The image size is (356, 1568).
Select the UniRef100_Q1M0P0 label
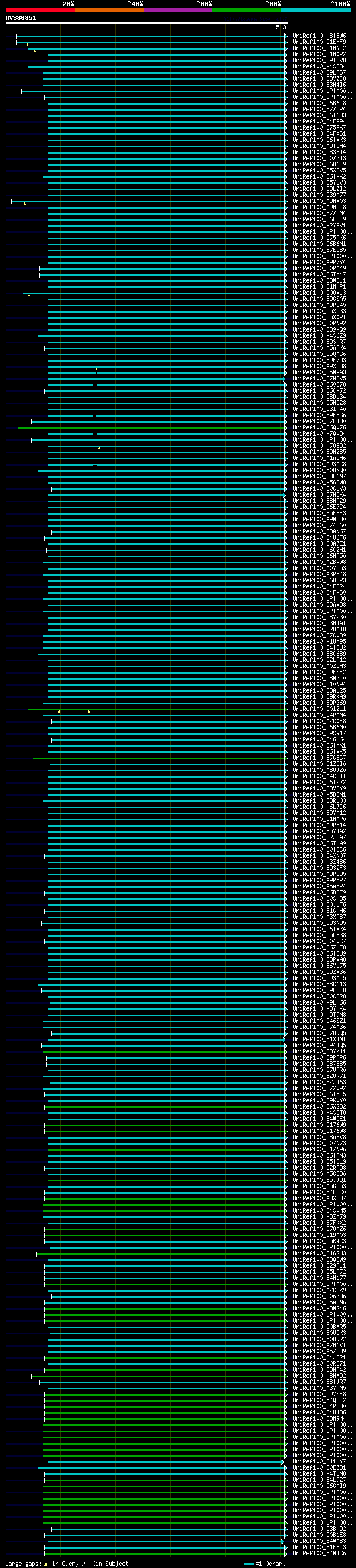tap(319, 819)
